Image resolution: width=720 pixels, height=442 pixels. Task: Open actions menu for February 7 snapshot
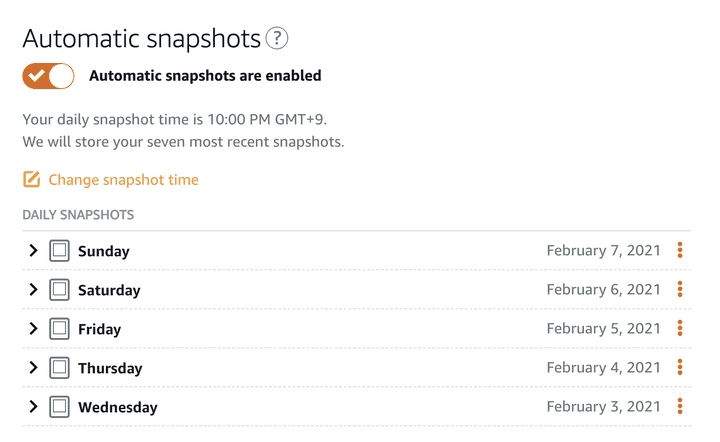point(680,250)
